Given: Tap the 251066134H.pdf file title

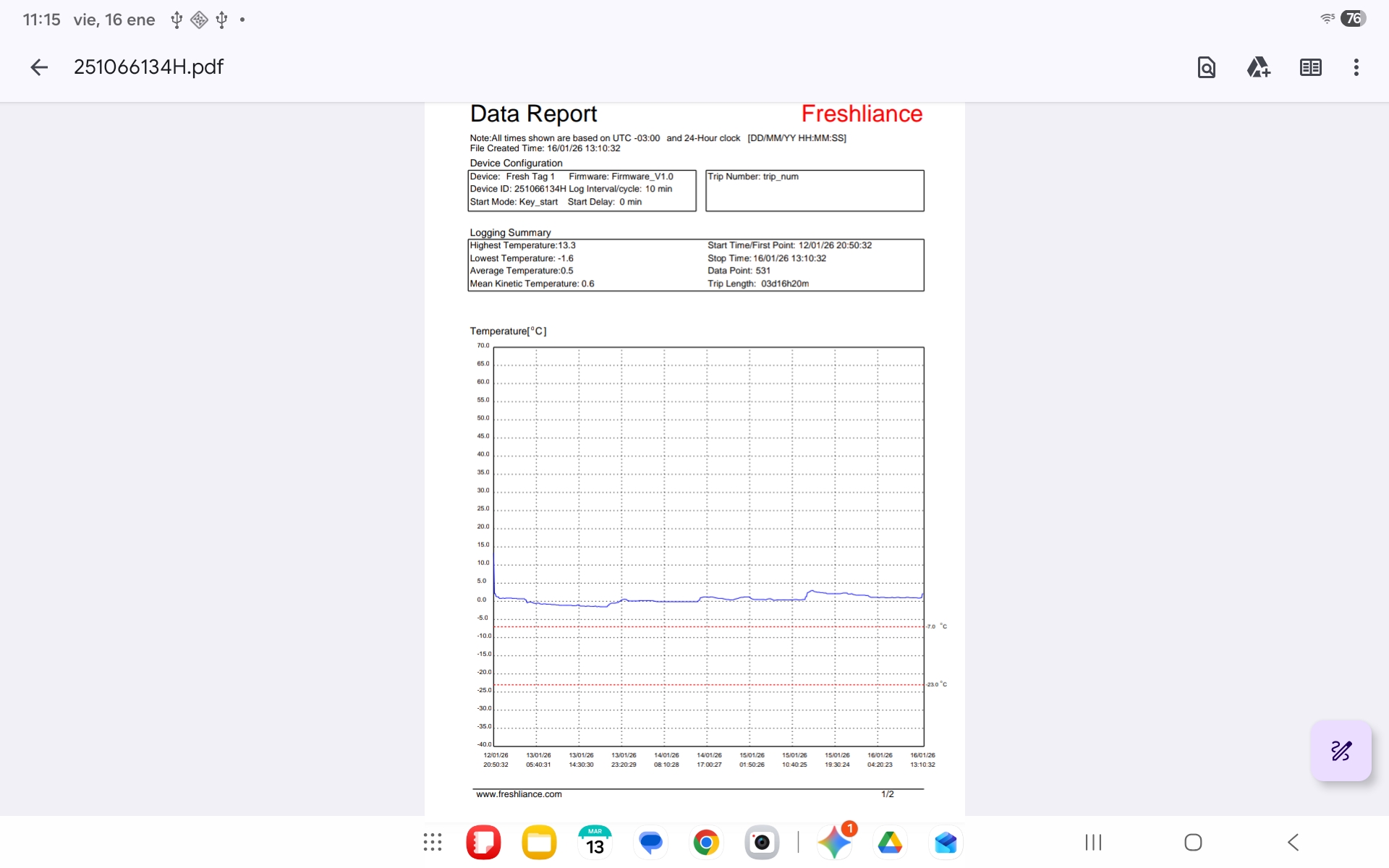Looking at the screenshot, I should pyautogui.click(x=148, y=67).
